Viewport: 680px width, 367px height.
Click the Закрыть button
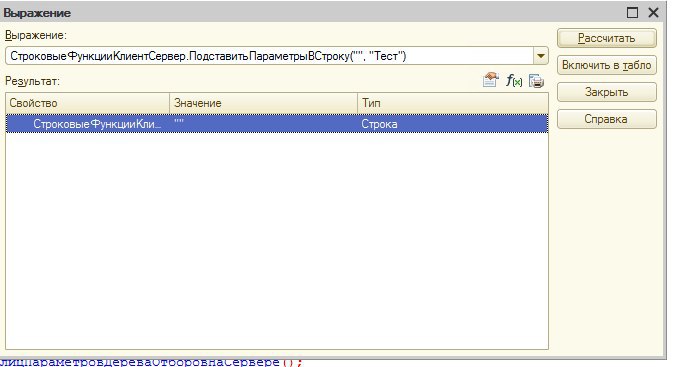(606, 92)
